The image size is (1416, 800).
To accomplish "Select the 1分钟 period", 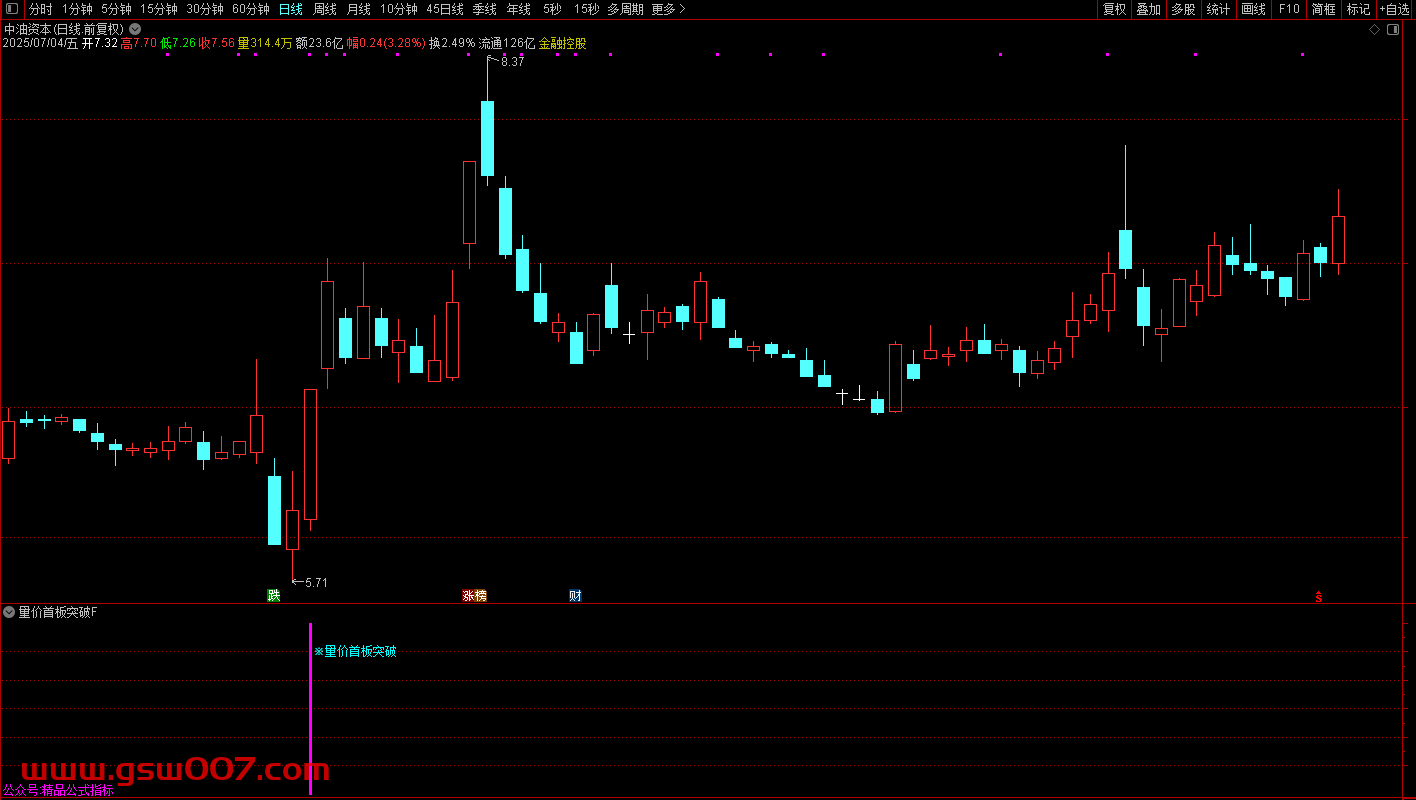I will [77, 9].
